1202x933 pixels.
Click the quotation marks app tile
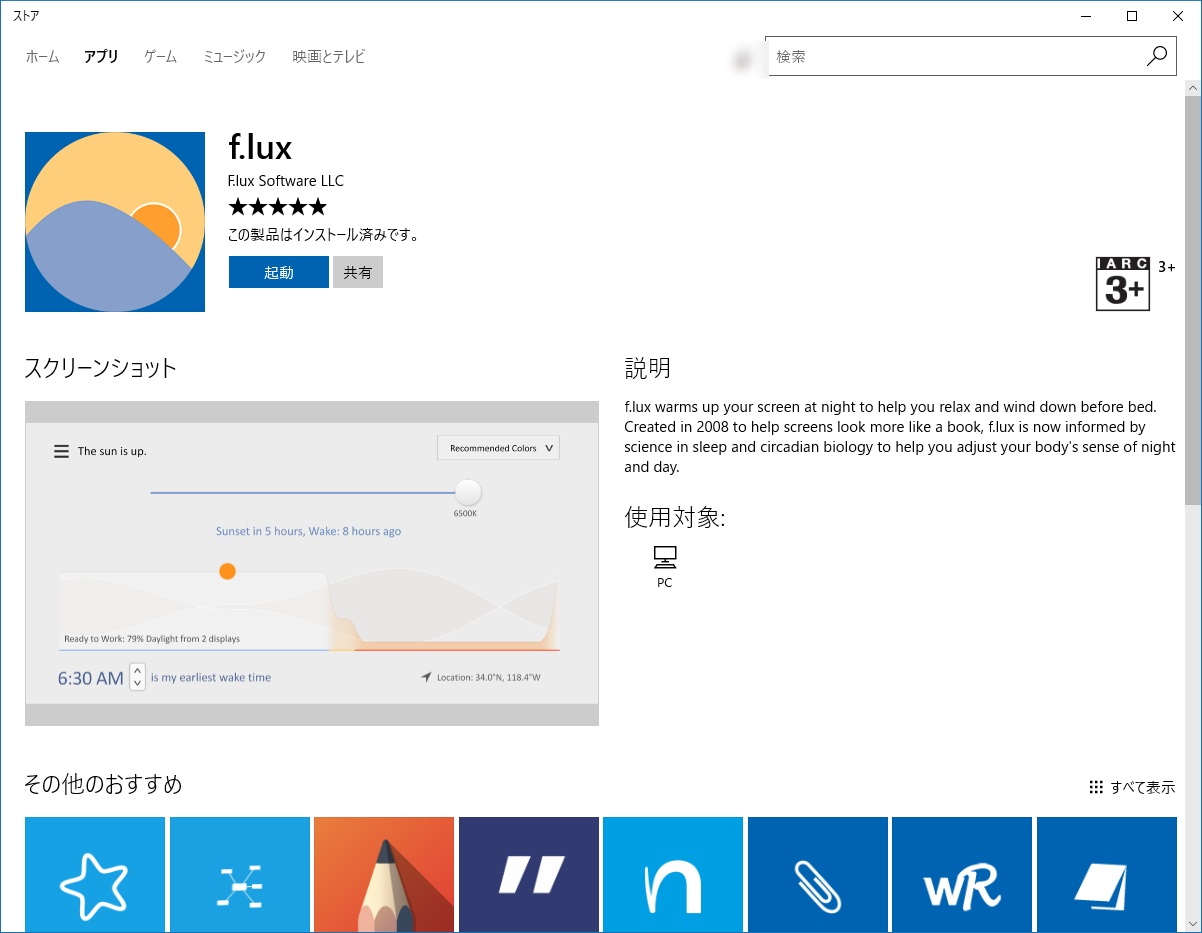[528, 874]
